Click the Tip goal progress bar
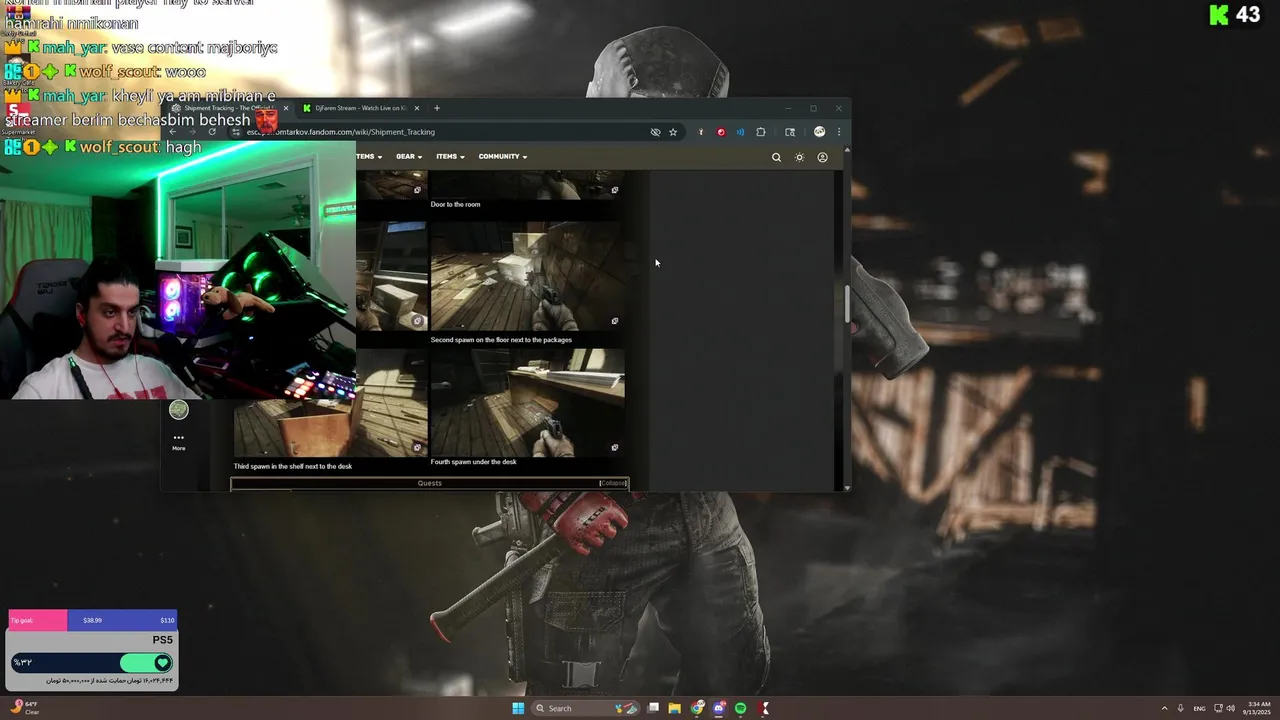Screen dimensions: 1280x720 [x=92, y=620]
